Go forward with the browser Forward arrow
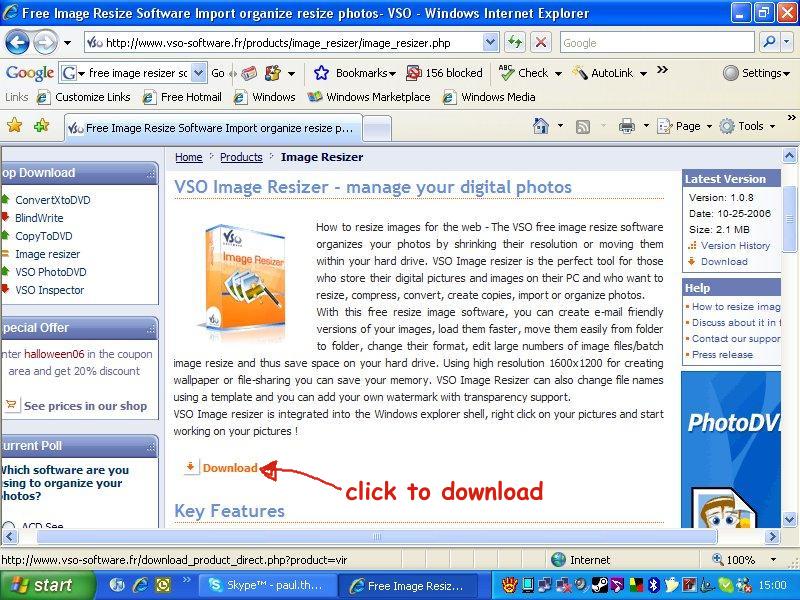The height and width of the screenshot is (600, 800). click(x=46, y=43)
